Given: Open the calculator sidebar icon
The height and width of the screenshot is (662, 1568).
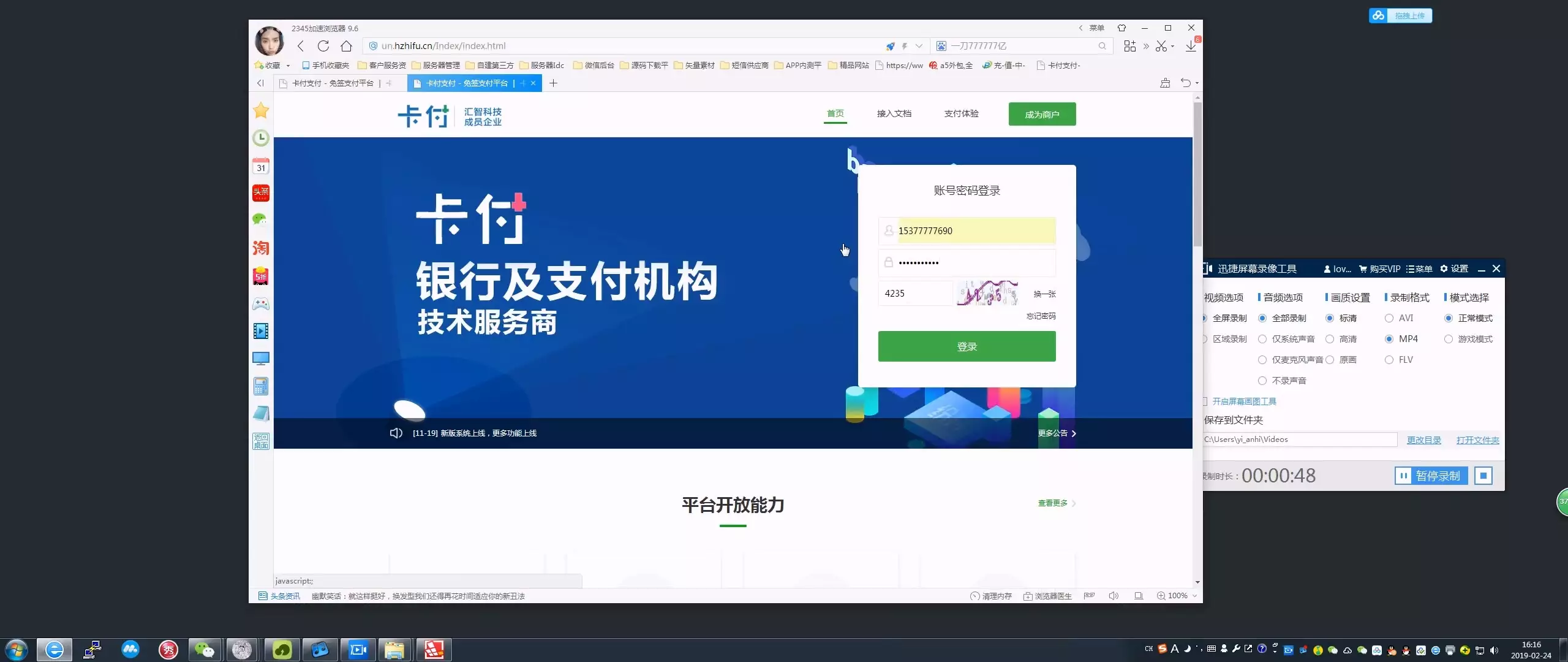Looking at the screenshot, I should pos(261,386).
